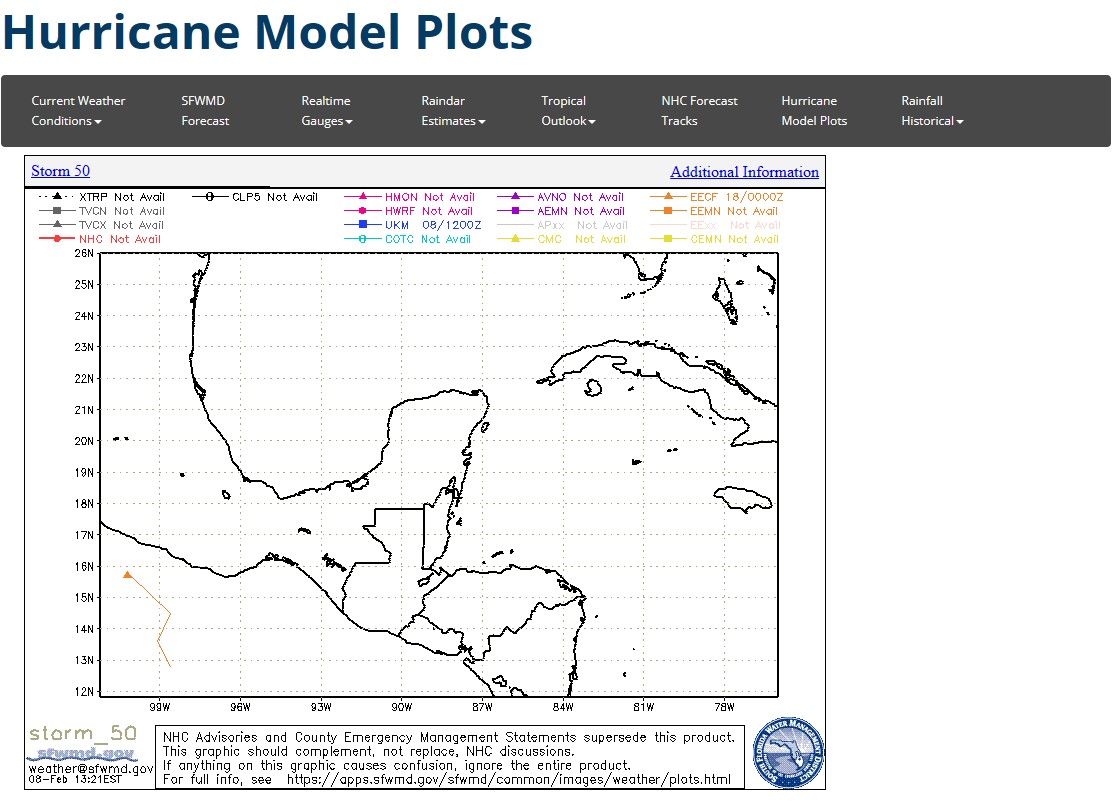Click the UKM blue square legend symbol

[x=363, y=226]
